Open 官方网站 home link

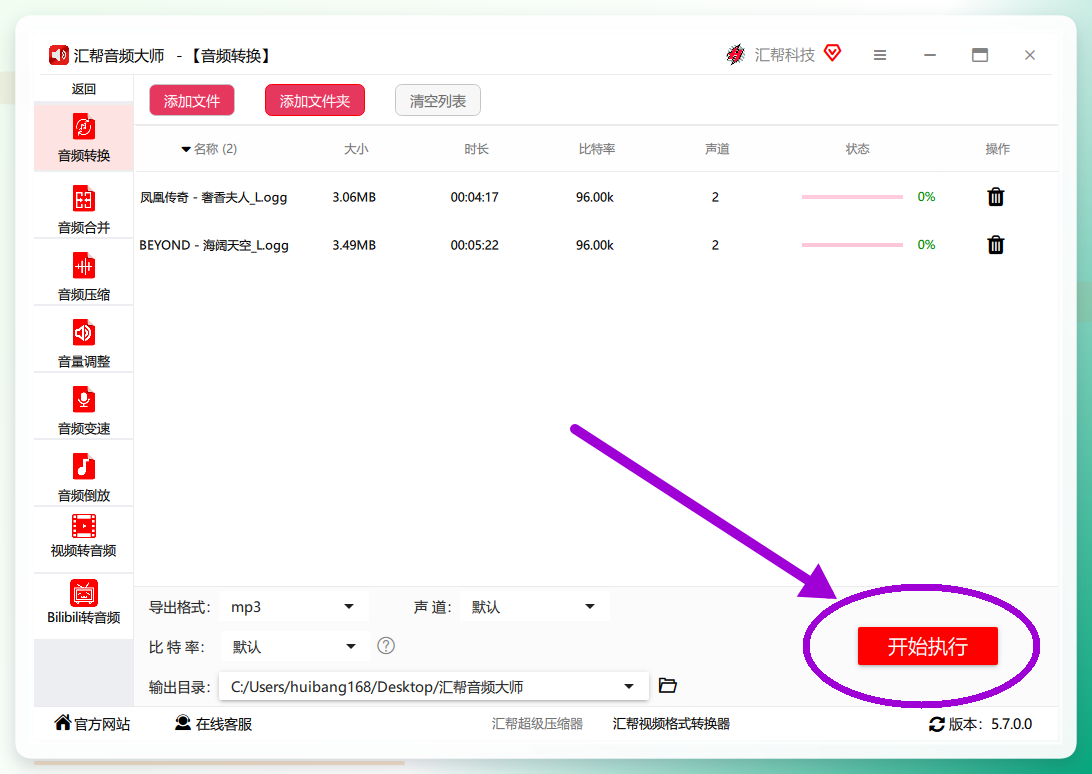[92, 724]
